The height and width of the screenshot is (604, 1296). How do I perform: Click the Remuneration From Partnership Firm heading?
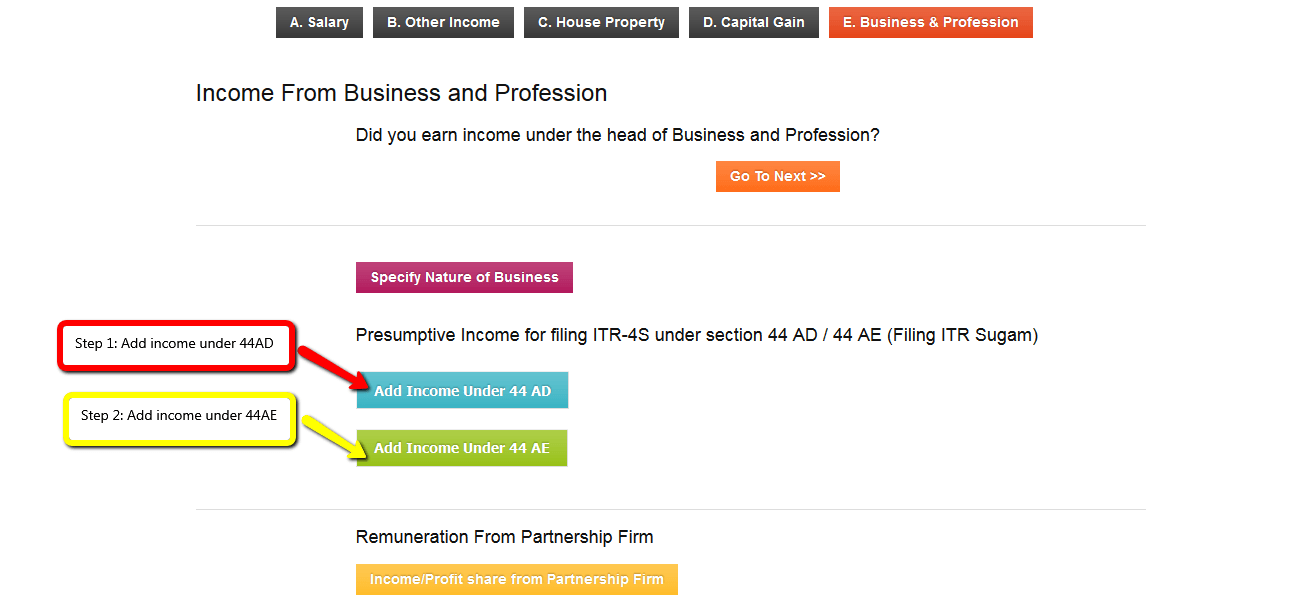pos(504,537)
